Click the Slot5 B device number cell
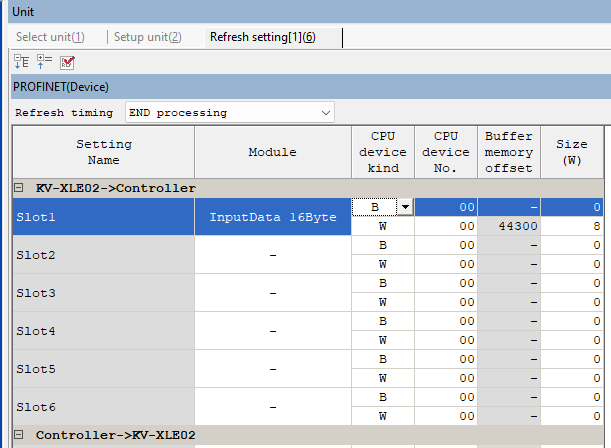The height and width of the screenshot is (448, 611). [x=446, y=359]
